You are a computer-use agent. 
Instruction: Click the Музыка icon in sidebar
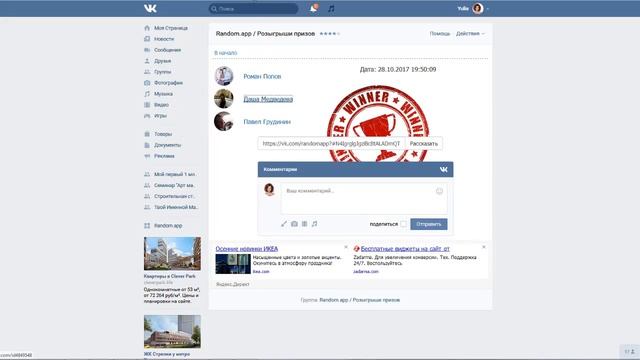click(x=147, y=94)
